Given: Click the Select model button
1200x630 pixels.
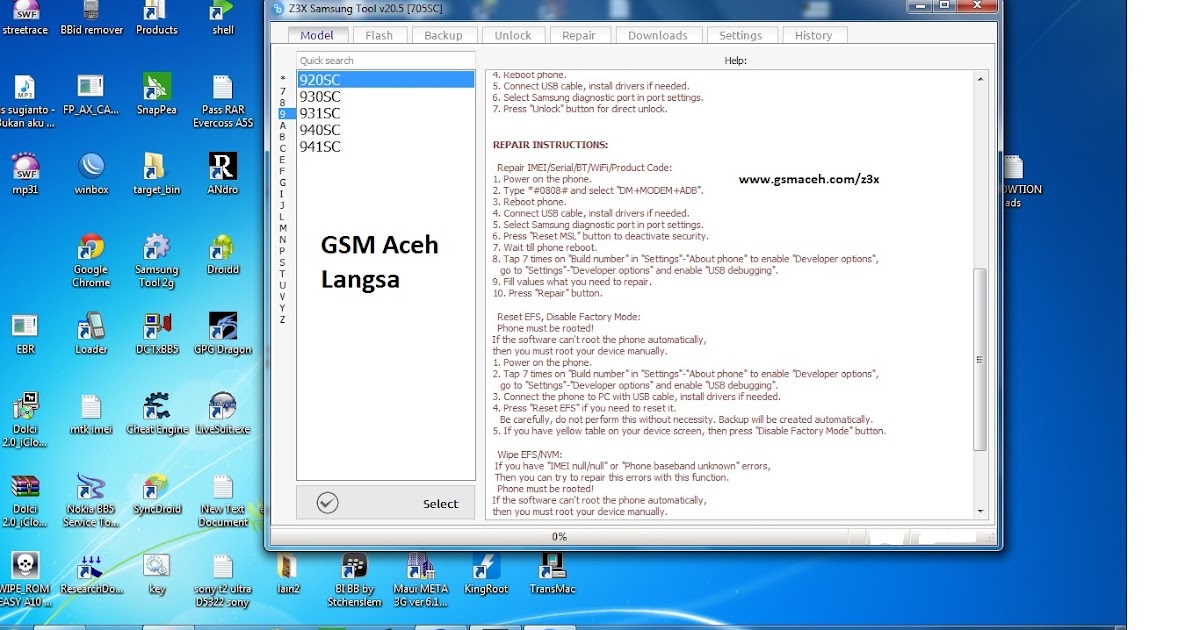Looking at the screenshot, I should [386, 503].
